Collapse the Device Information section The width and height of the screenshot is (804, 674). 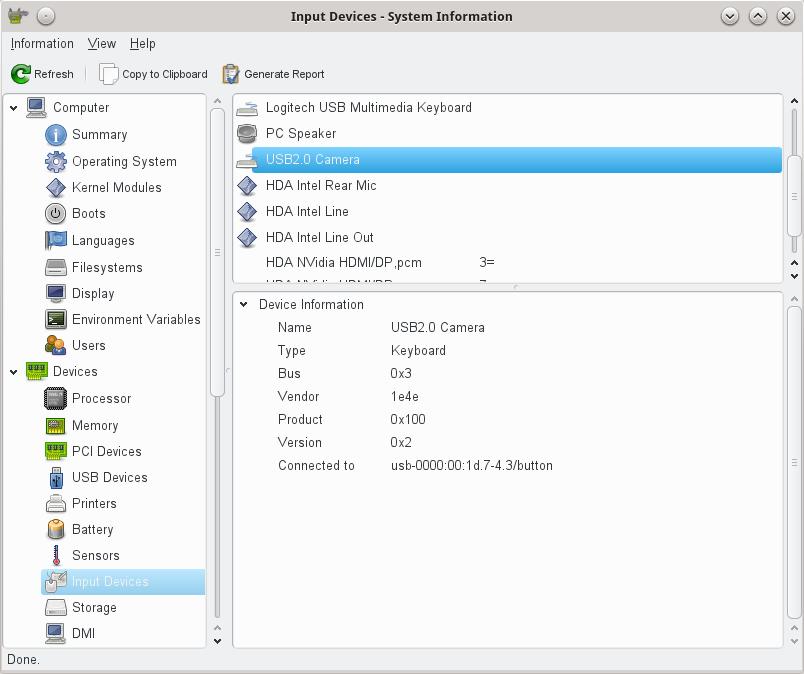click(244, 305)
